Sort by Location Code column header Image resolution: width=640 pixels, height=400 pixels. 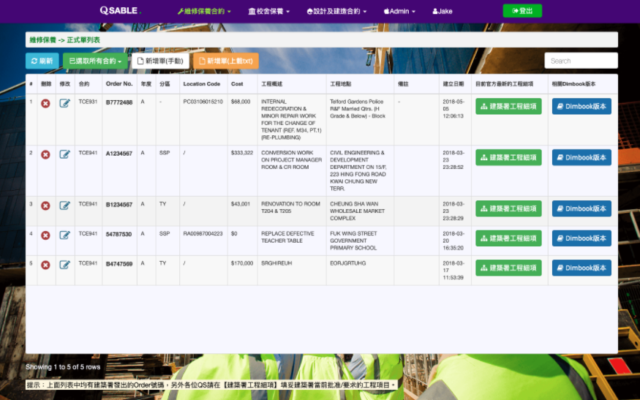tap(202, 84)
